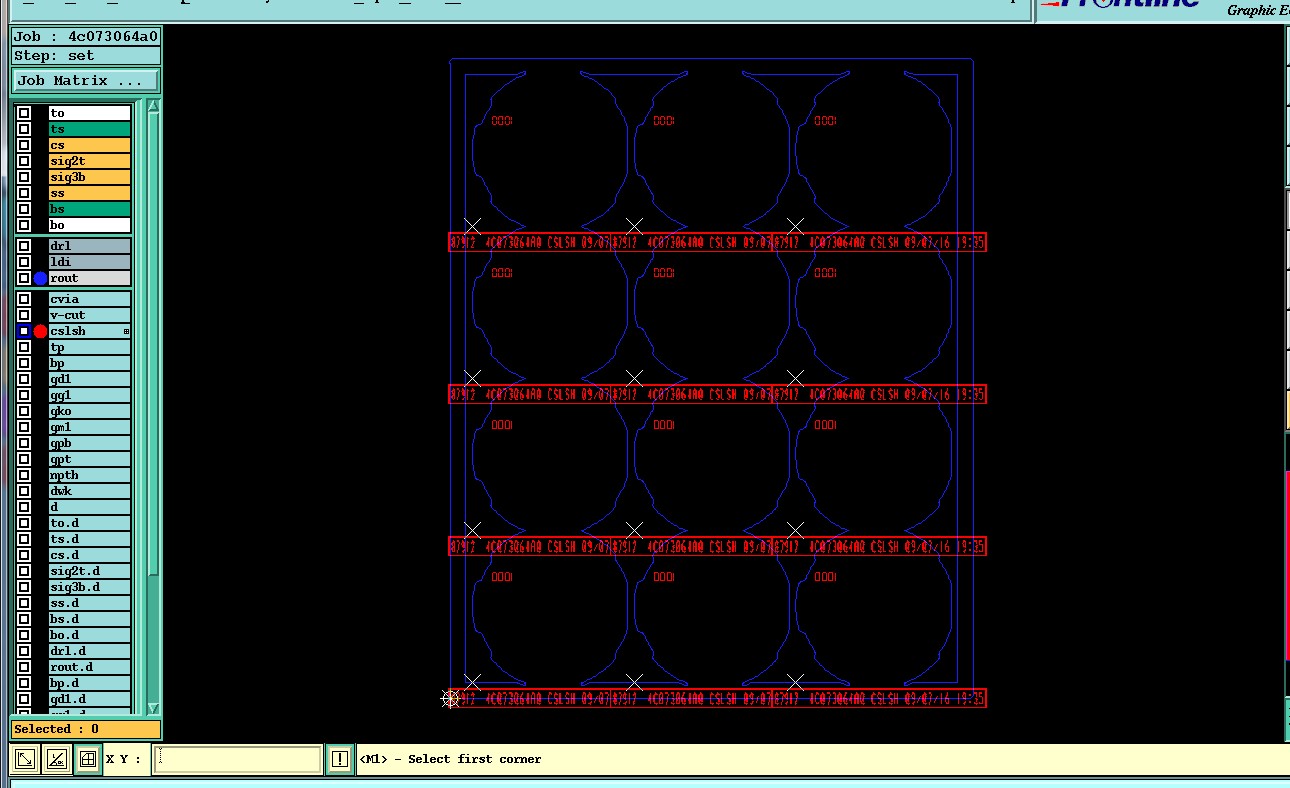Select the sig2t.d layer name
The width and height of the screenshot is (1290, 788).
click(x=90, y=571)
